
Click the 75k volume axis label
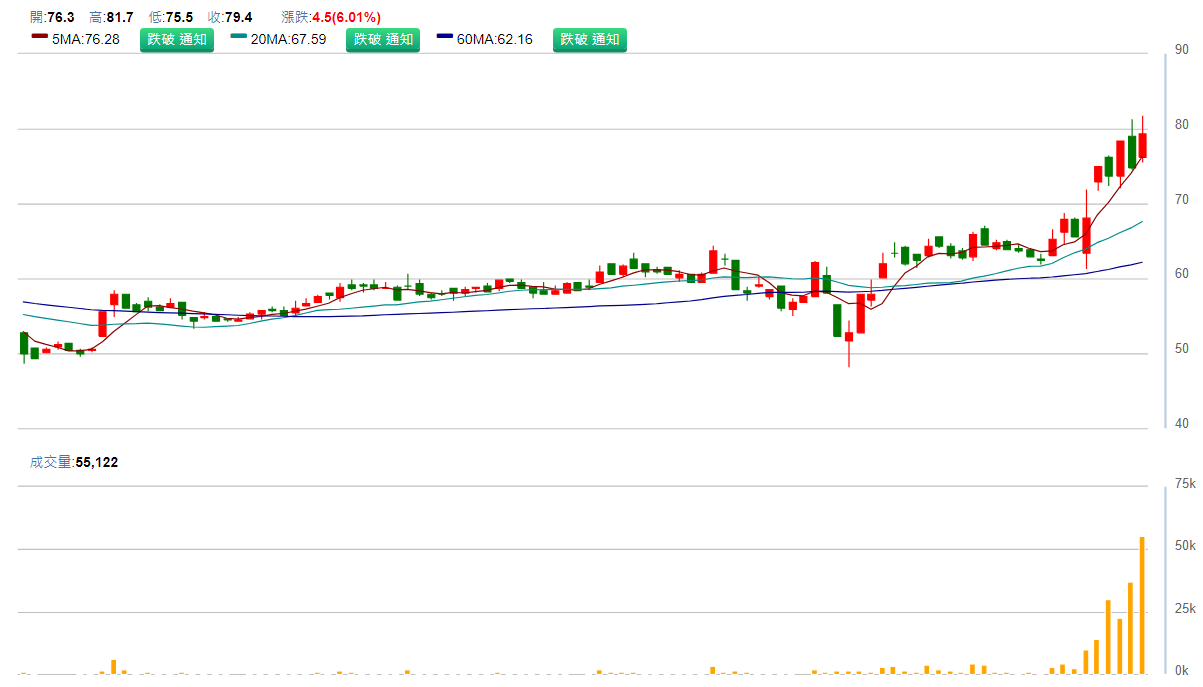(x=1185, y=484)
